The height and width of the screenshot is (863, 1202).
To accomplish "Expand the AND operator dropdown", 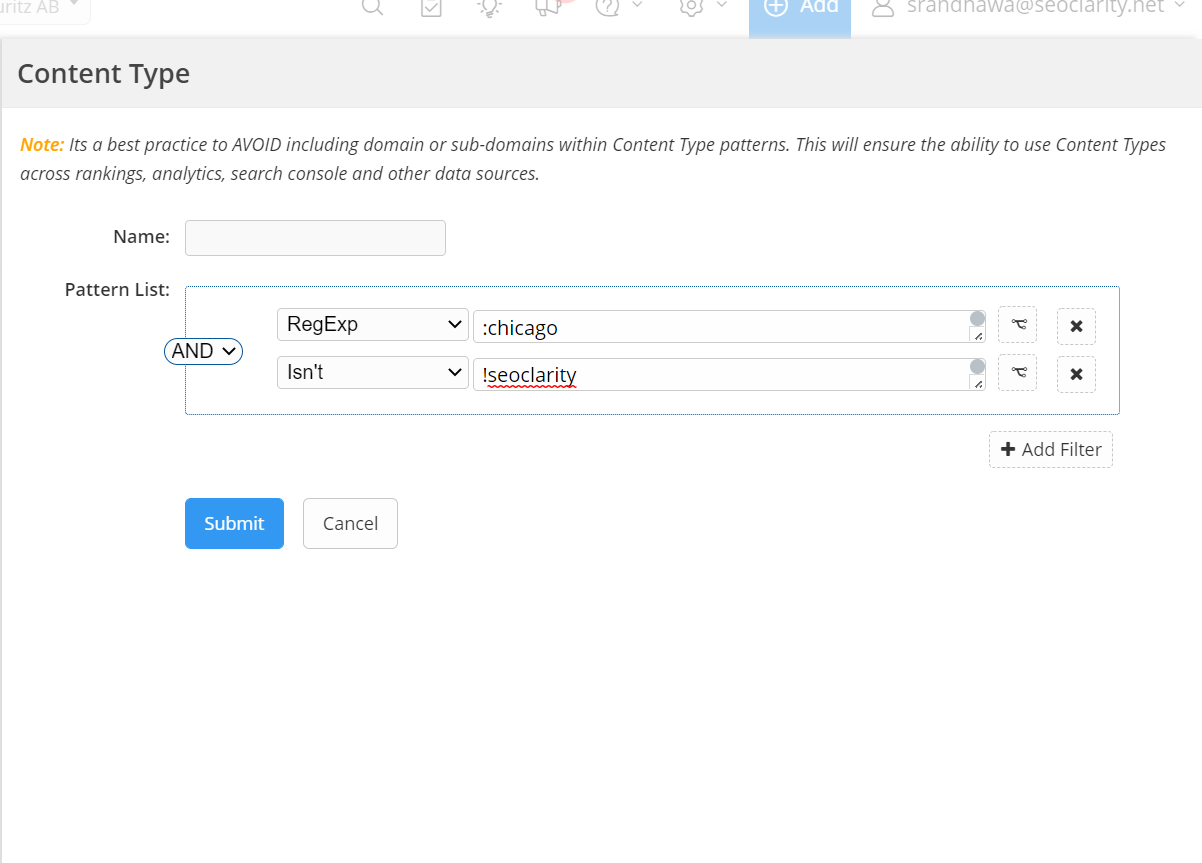I will [203, 351].
